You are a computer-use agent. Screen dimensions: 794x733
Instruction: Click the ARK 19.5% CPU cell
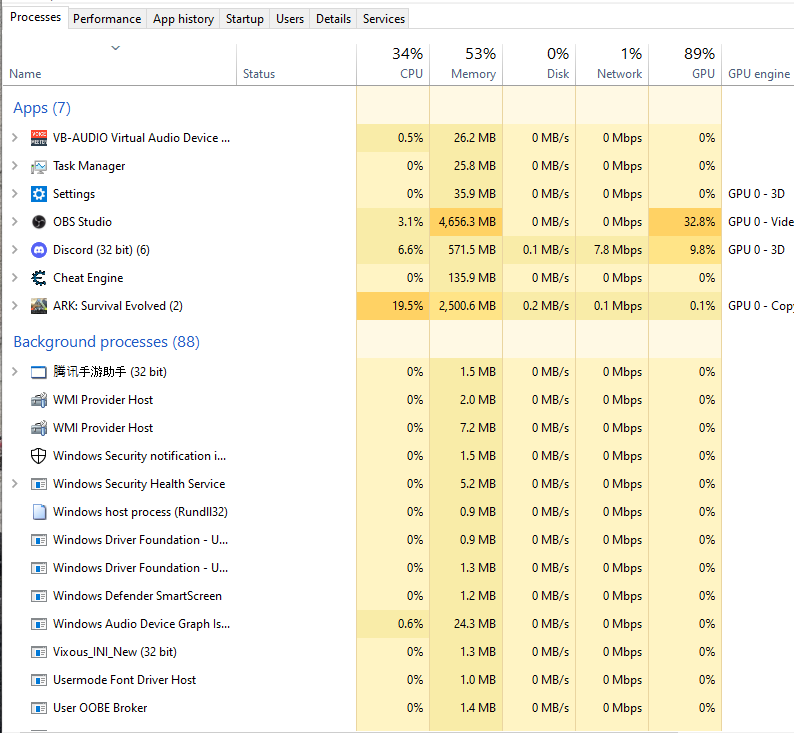coord(393,306)
